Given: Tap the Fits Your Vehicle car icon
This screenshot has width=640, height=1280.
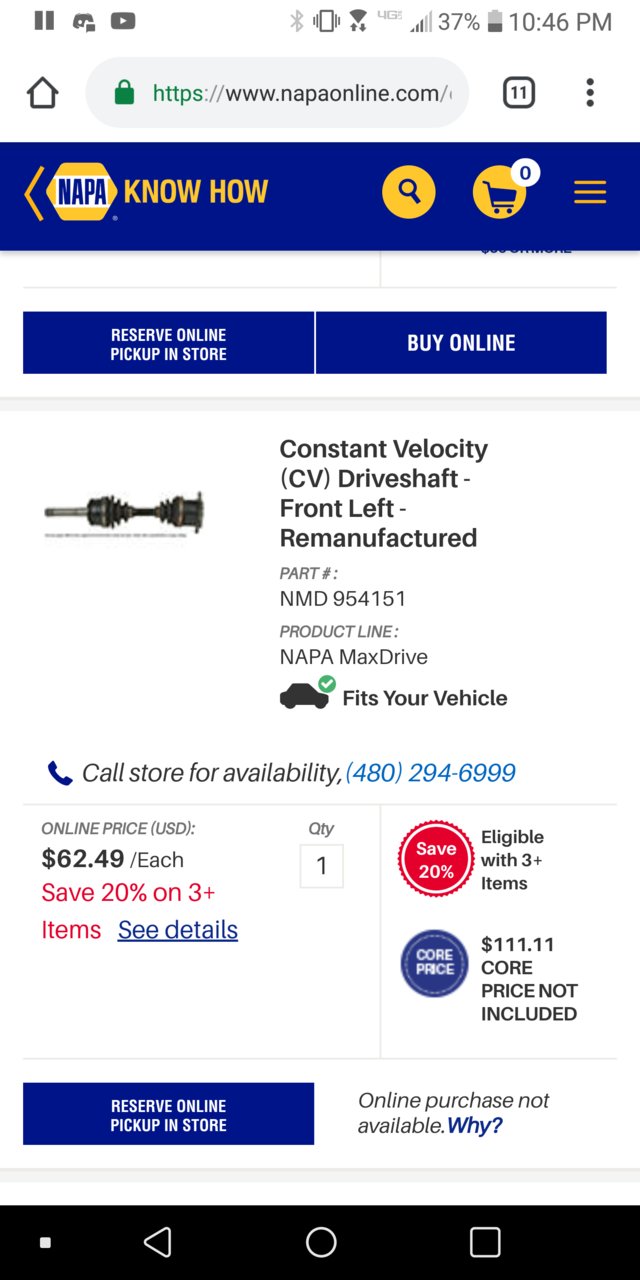Looking at the screenshot, I should tap(306, 694).
